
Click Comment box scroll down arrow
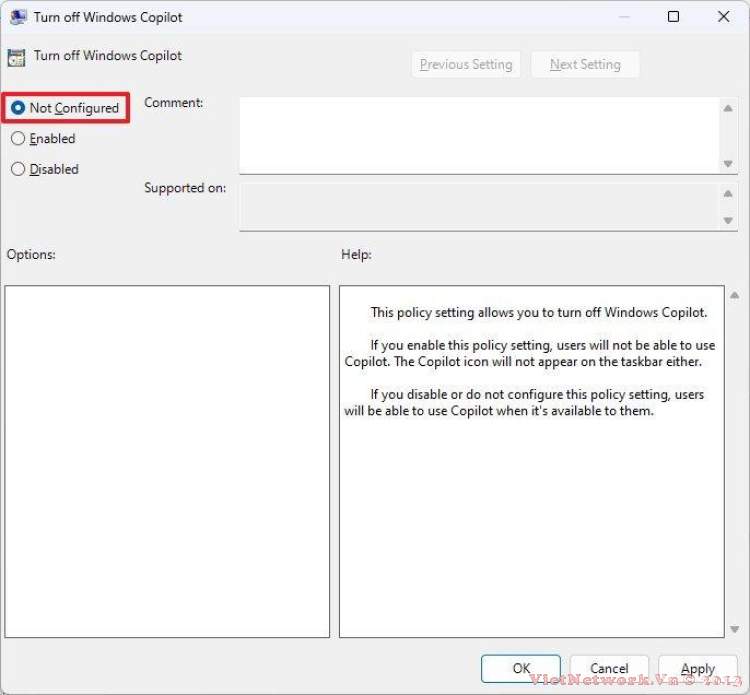(728, 164)
